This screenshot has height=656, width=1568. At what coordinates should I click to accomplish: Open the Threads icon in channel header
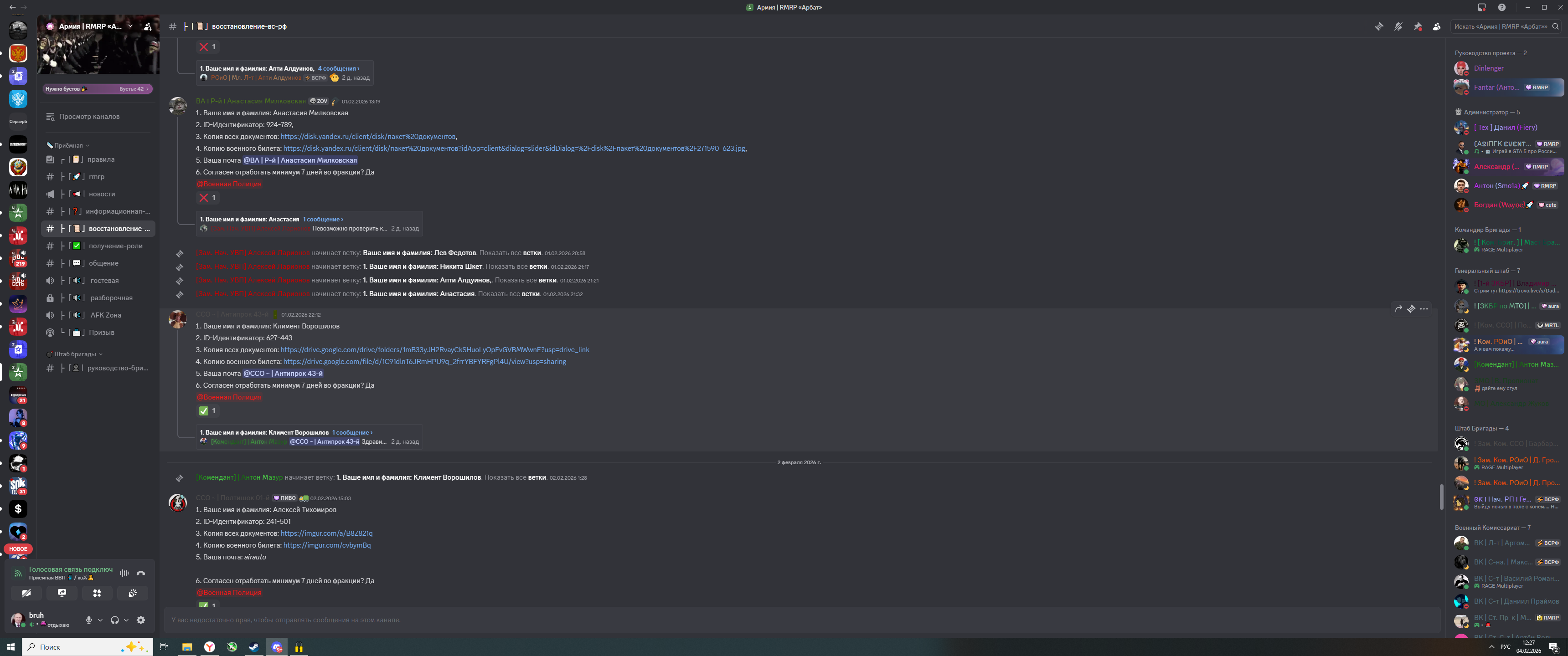click(x=1379, y=27)
